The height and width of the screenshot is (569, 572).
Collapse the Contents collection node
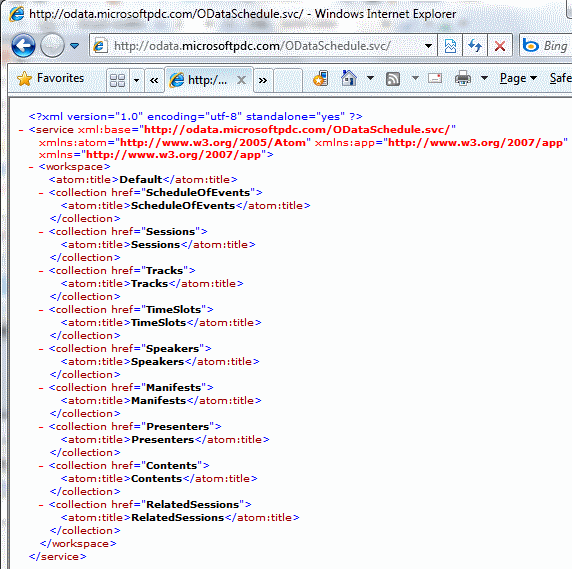pyautogui.click(x=41, y=466)
